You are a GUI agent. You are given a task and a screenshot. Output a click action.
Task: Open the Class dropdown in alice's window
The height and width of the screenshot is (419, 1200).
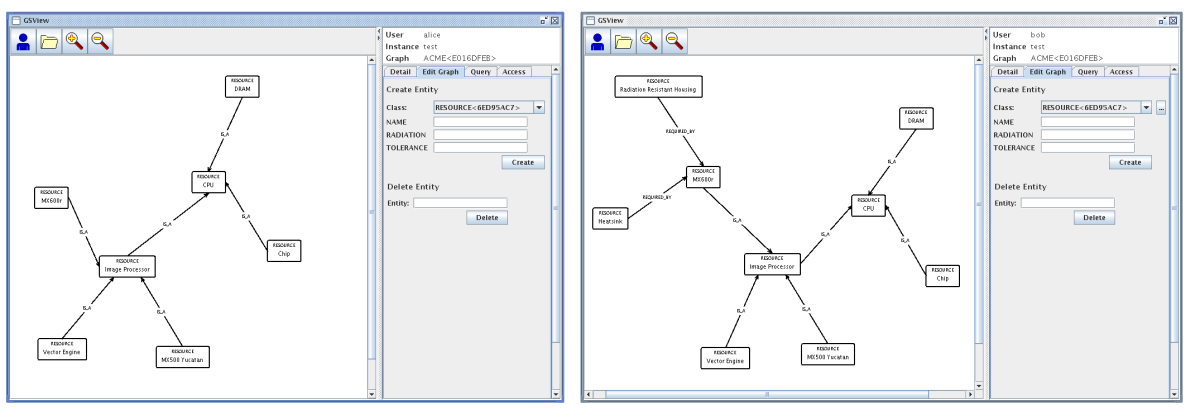(x=538, y=107)
